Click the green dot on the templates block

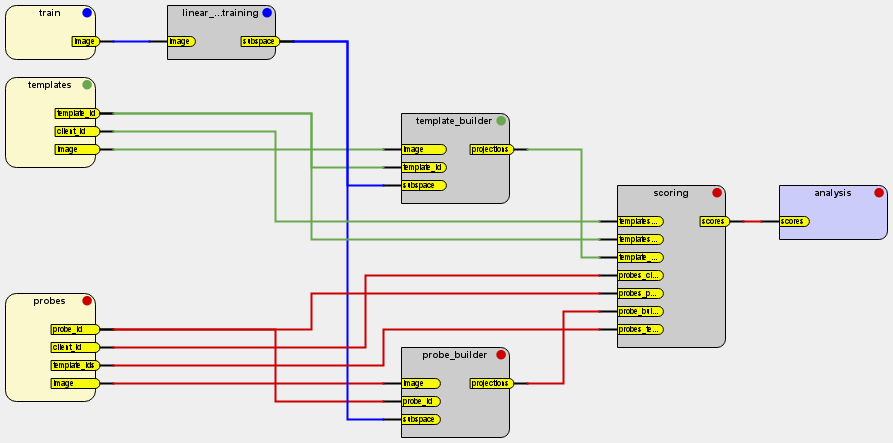[87, 85]
